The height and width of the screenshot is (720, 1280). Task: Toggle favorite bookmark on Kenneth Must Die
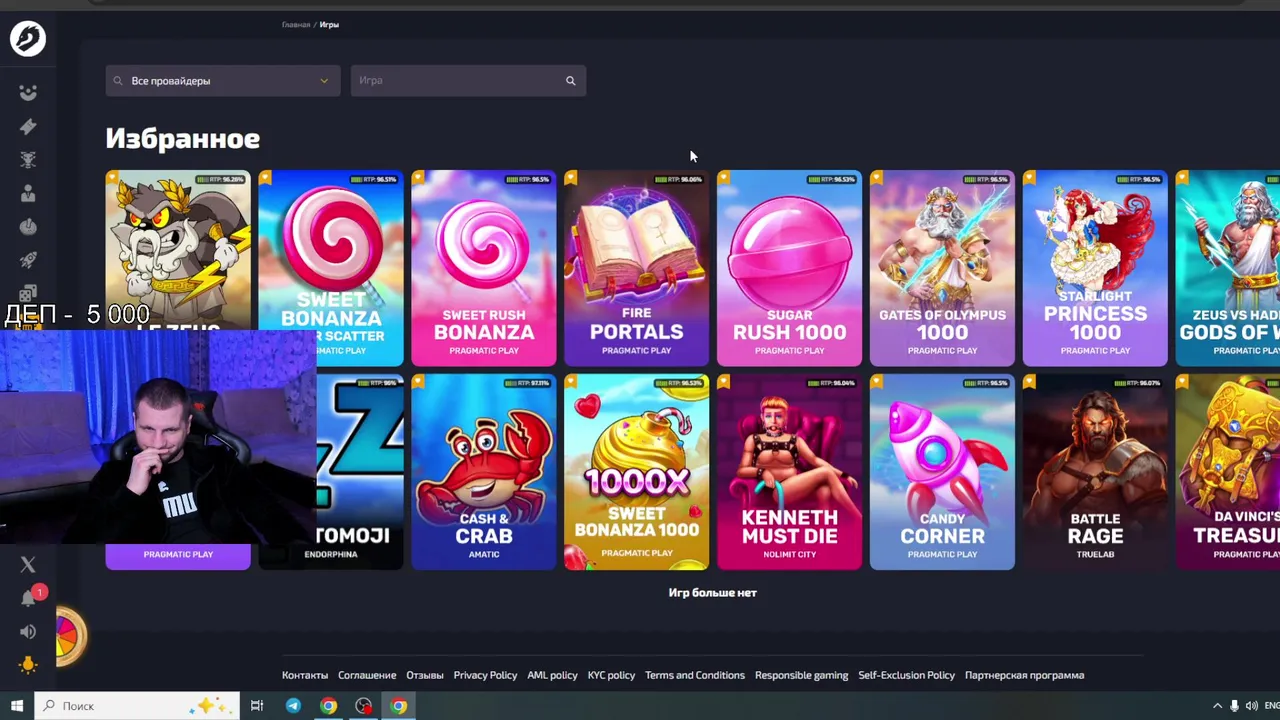pyautogui.click(x=724, y=382)
